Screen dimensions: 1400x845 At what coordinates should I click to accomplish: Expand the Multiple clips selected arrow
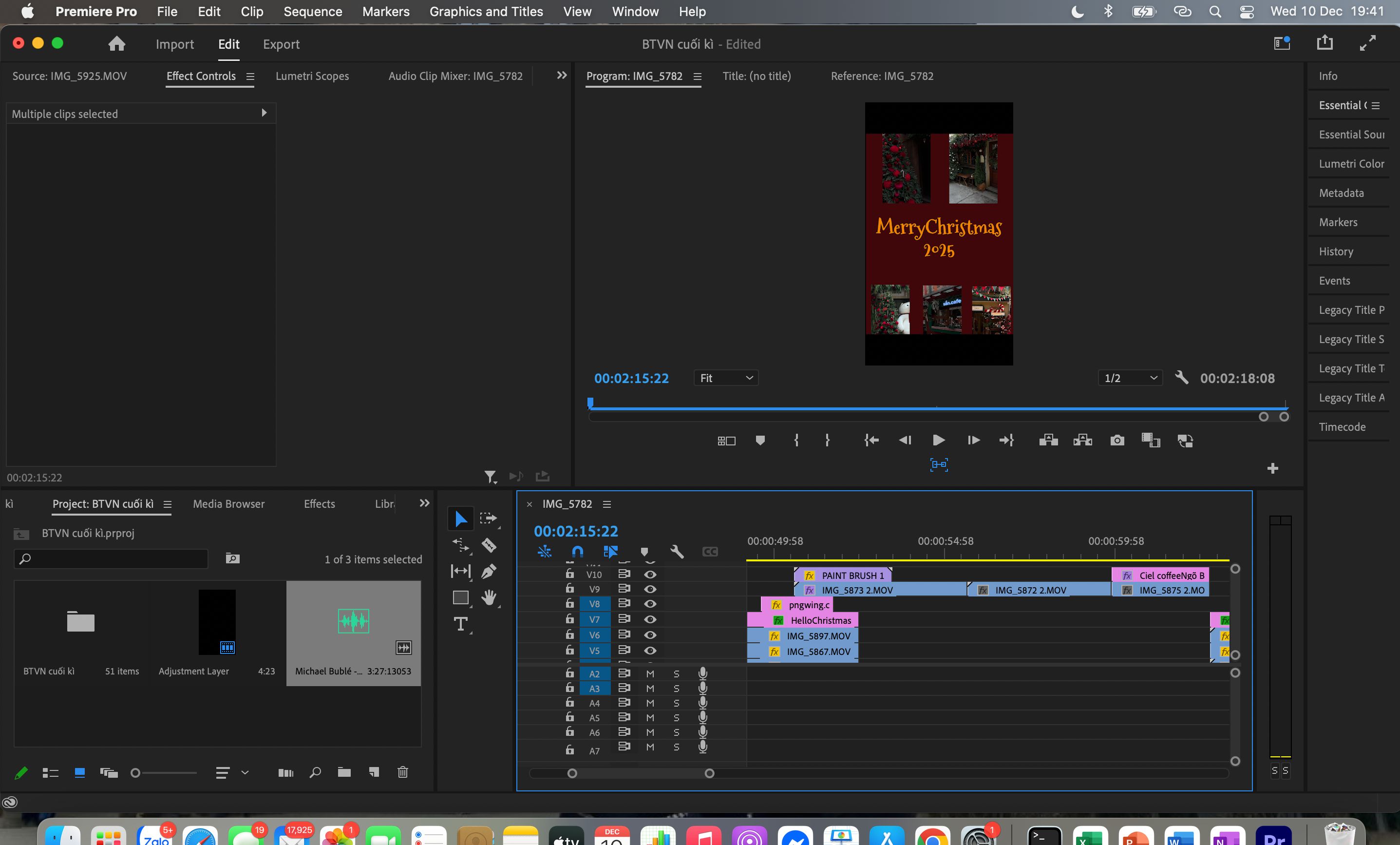coord(264,113)
